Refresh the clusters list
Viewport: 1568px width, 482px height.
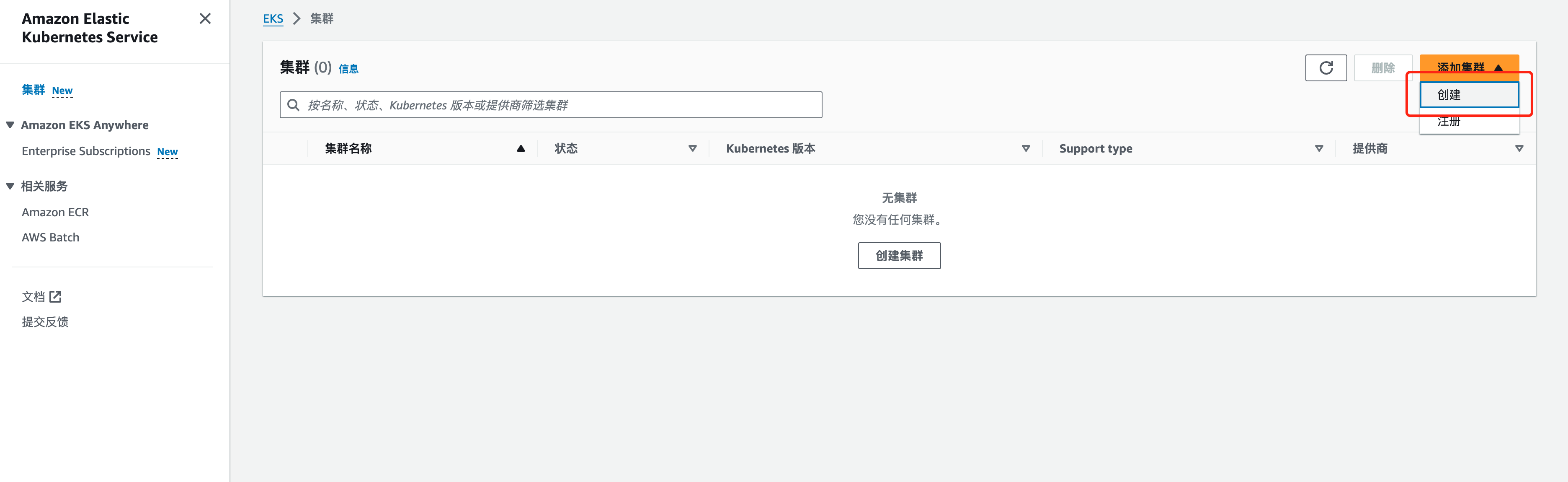pos(1326,67)
